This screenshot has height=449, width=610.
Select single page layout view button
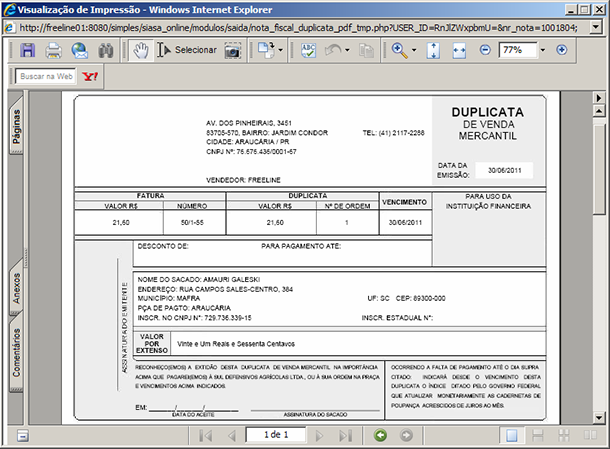pyautogui.click(x=511, y=435)
